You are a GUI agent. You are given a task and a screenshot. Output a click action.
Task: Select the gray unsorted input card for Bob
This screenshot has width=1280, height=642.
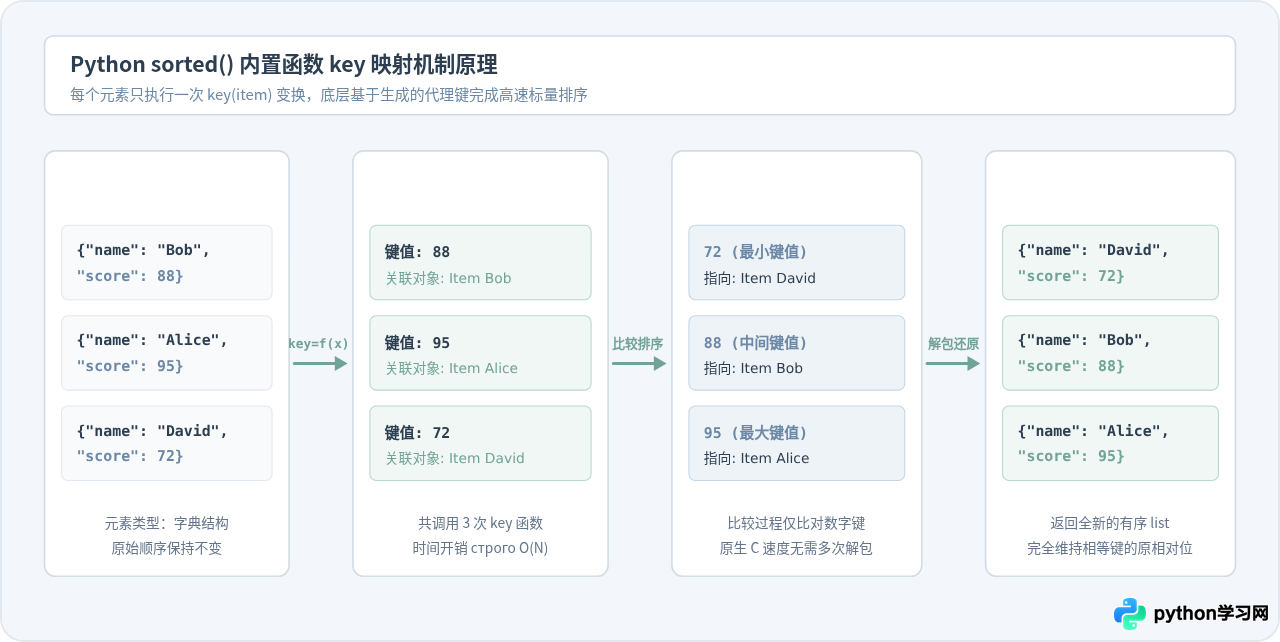point(167,262)
